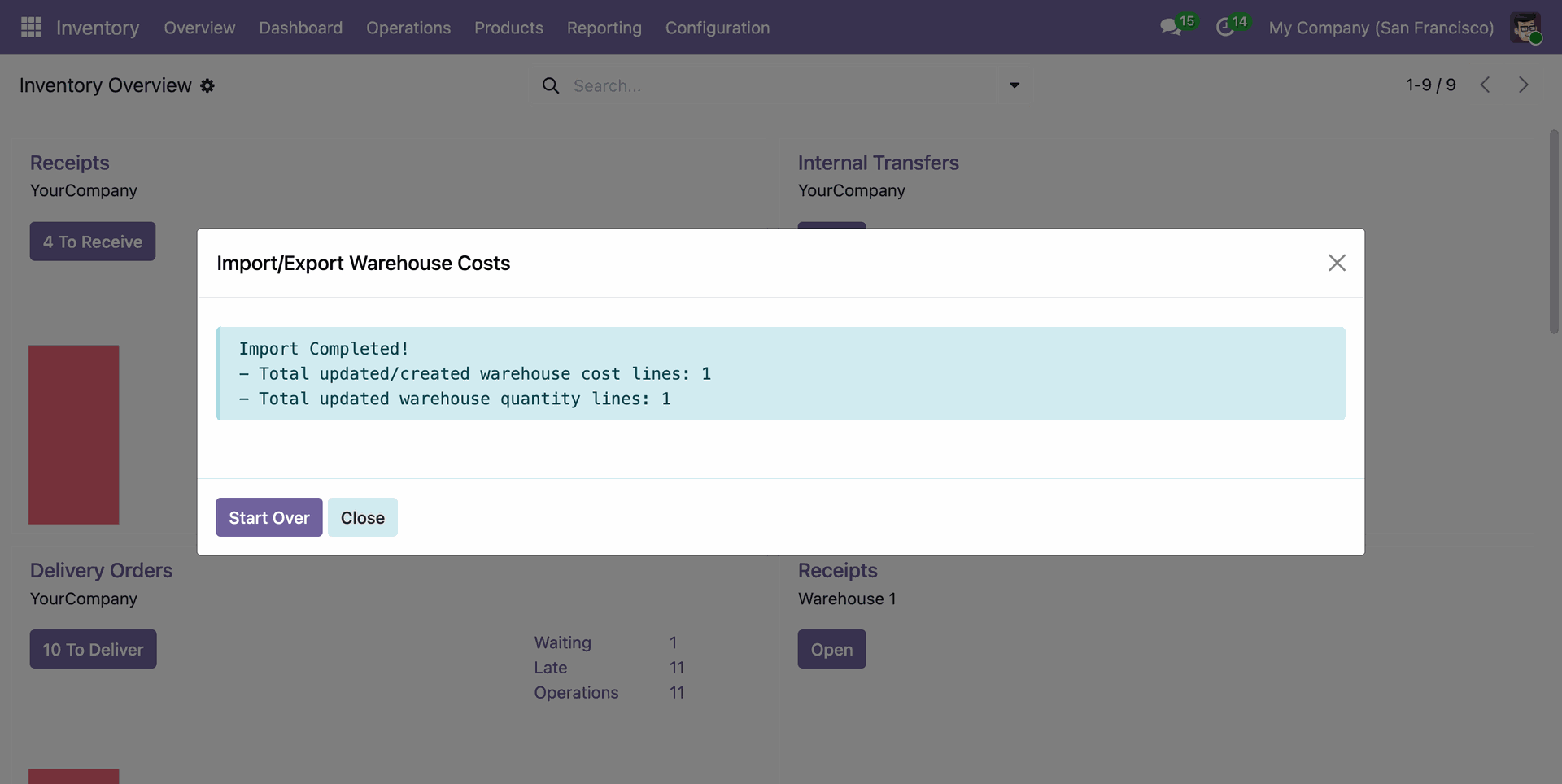Close the Import/Export dialog with X
The width and height of the screenshot is (1562, 784).
(x=1337, y=263)
